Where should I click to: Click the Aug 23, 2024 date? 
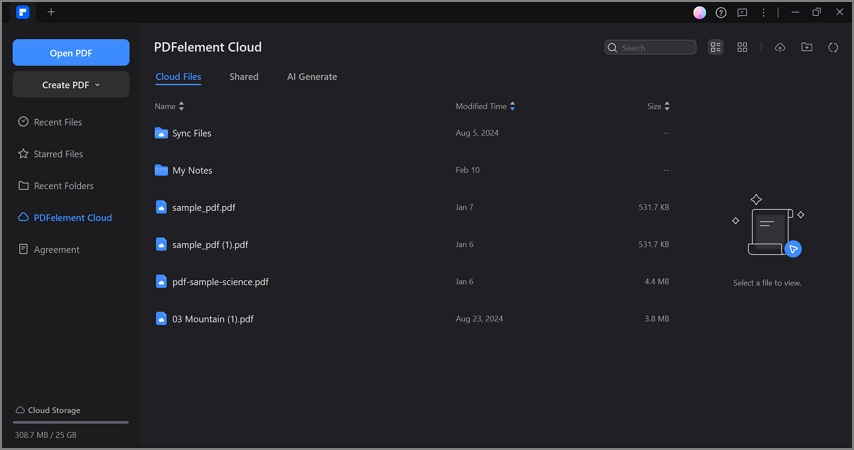(479, 319)
